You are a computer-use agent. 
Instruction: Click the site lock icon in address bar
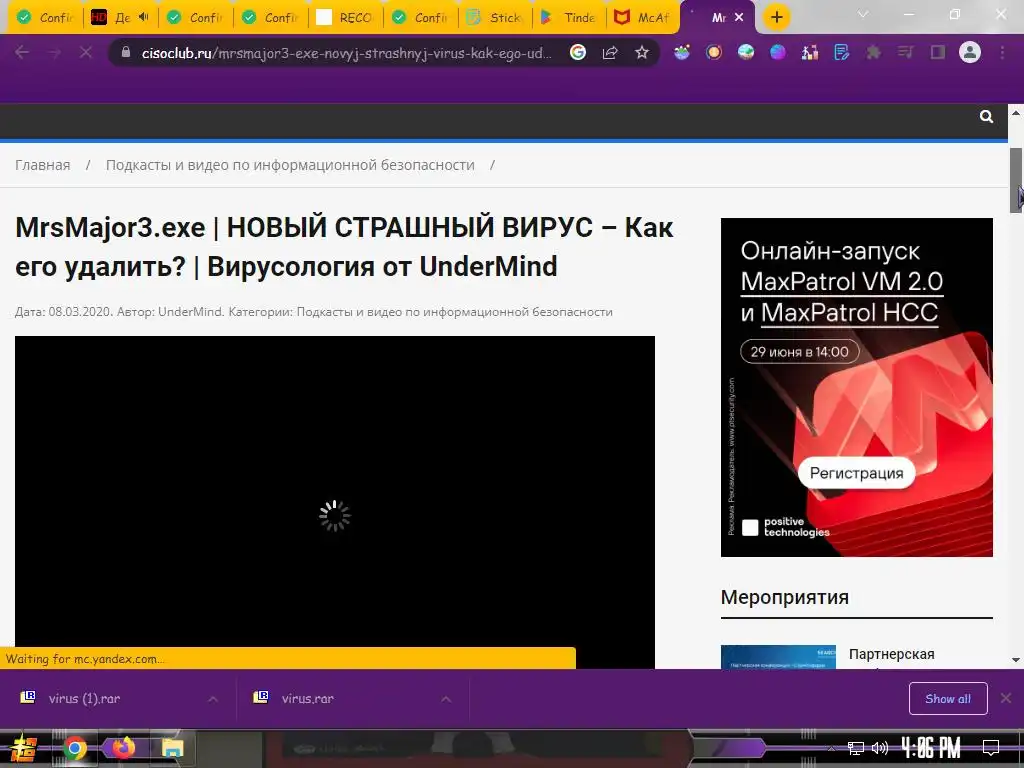(126, 52)
